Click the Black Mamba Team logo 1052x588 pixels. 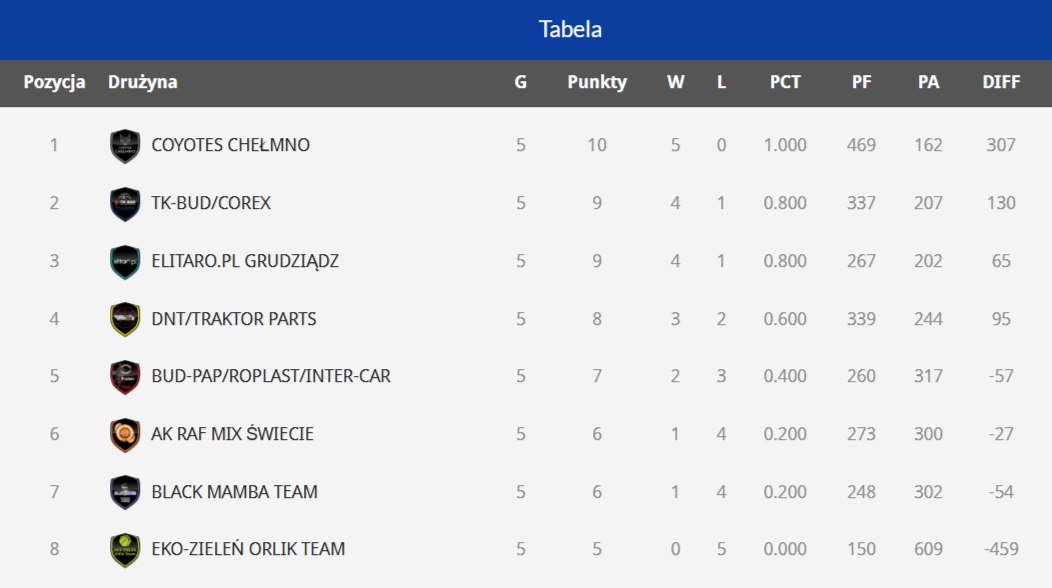pos(125,492)
